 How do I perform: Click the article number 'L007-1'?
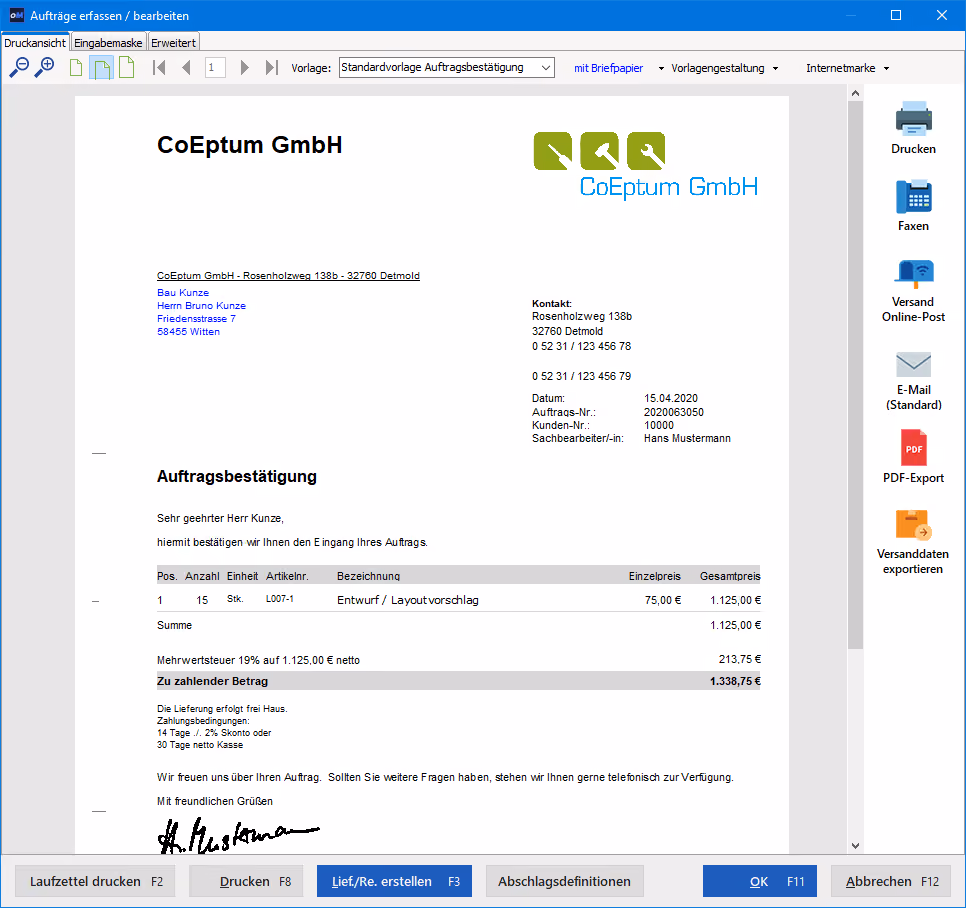click(x=280, y=599)
